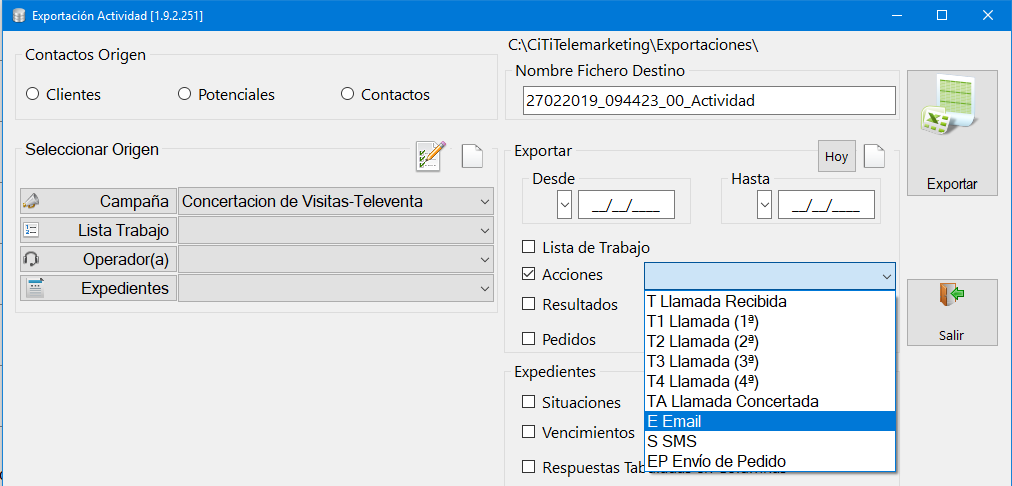Screen dimensions: 1012x486
Task: Click the Hoy button
Action: click(x=836, y=156)
